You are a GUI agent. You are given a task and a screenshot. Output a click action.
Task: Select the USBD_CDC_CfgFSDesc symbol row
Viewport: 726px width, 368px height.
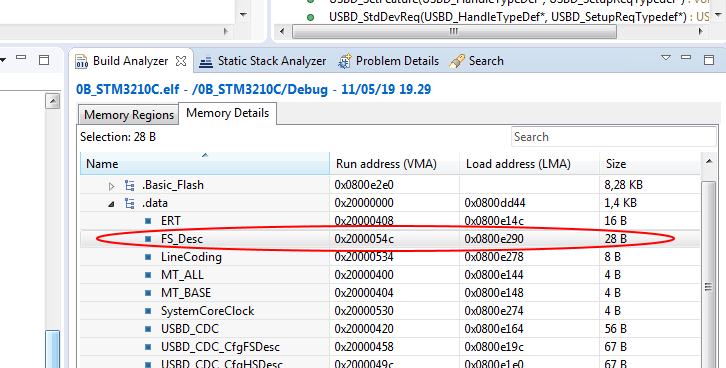point(390,347)
